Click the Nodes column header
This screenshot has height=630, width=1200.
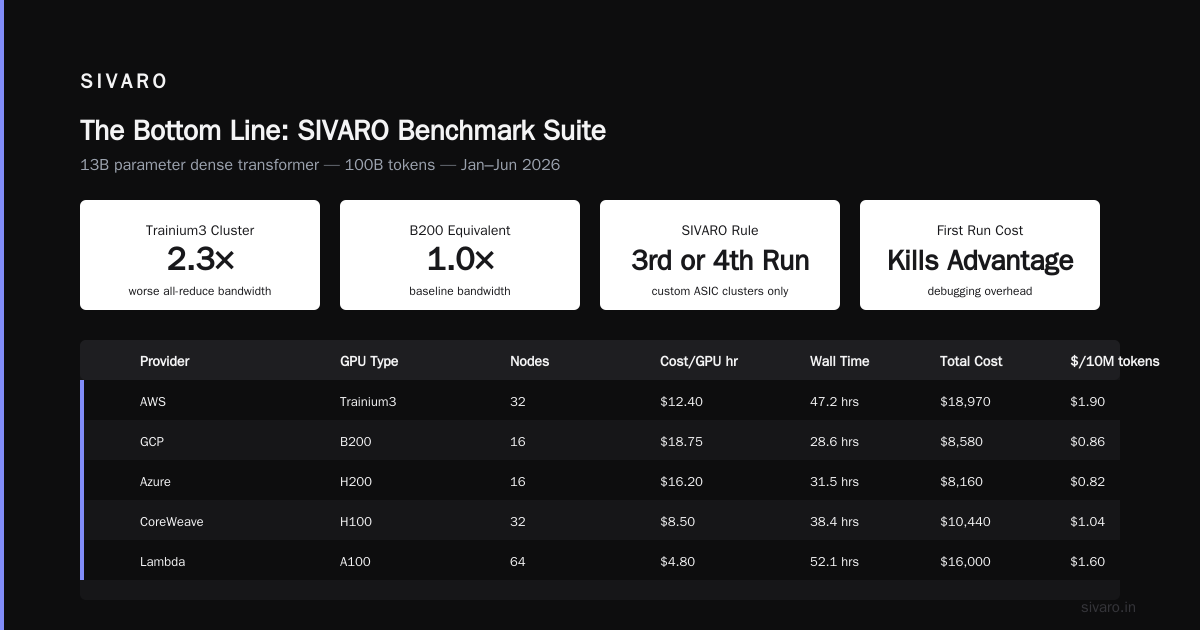coord(529,361)
